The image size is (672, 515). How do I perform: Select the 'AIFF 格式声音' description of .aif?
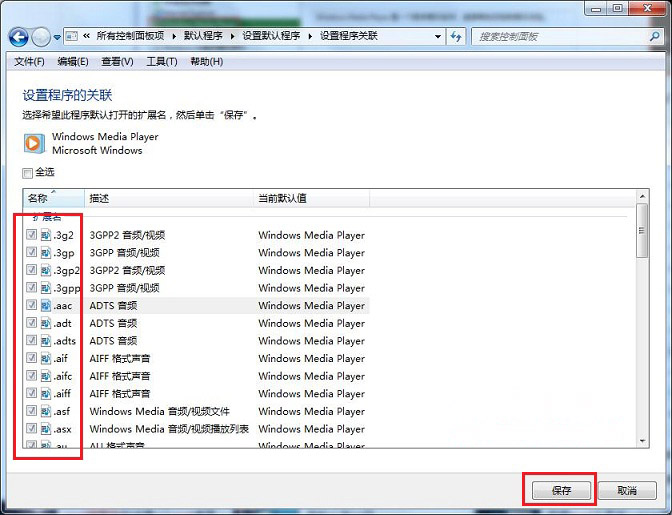click(120, 359)
